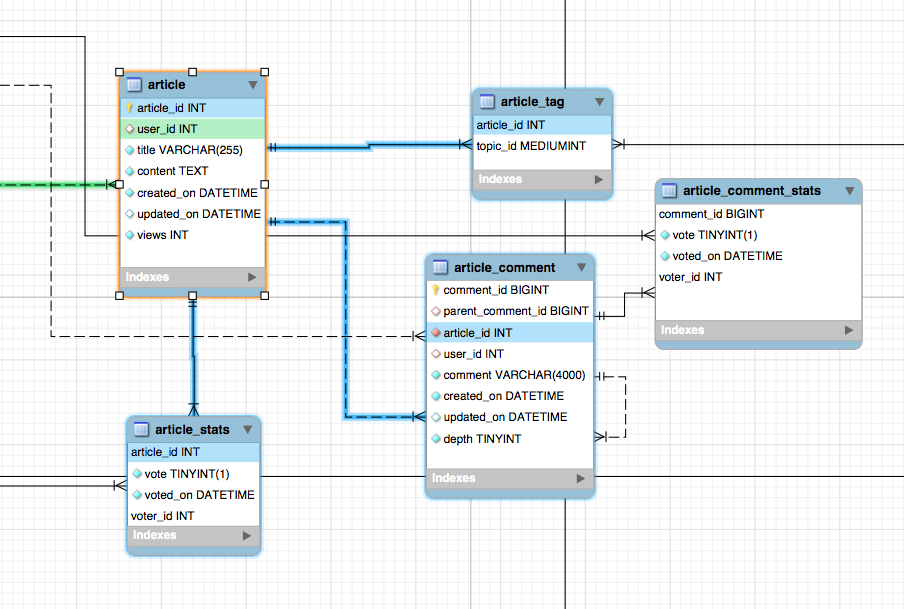Click the diamond icon beside comment VARCHAR(4000)
This screenshot has height=609, width=904.
436,375
